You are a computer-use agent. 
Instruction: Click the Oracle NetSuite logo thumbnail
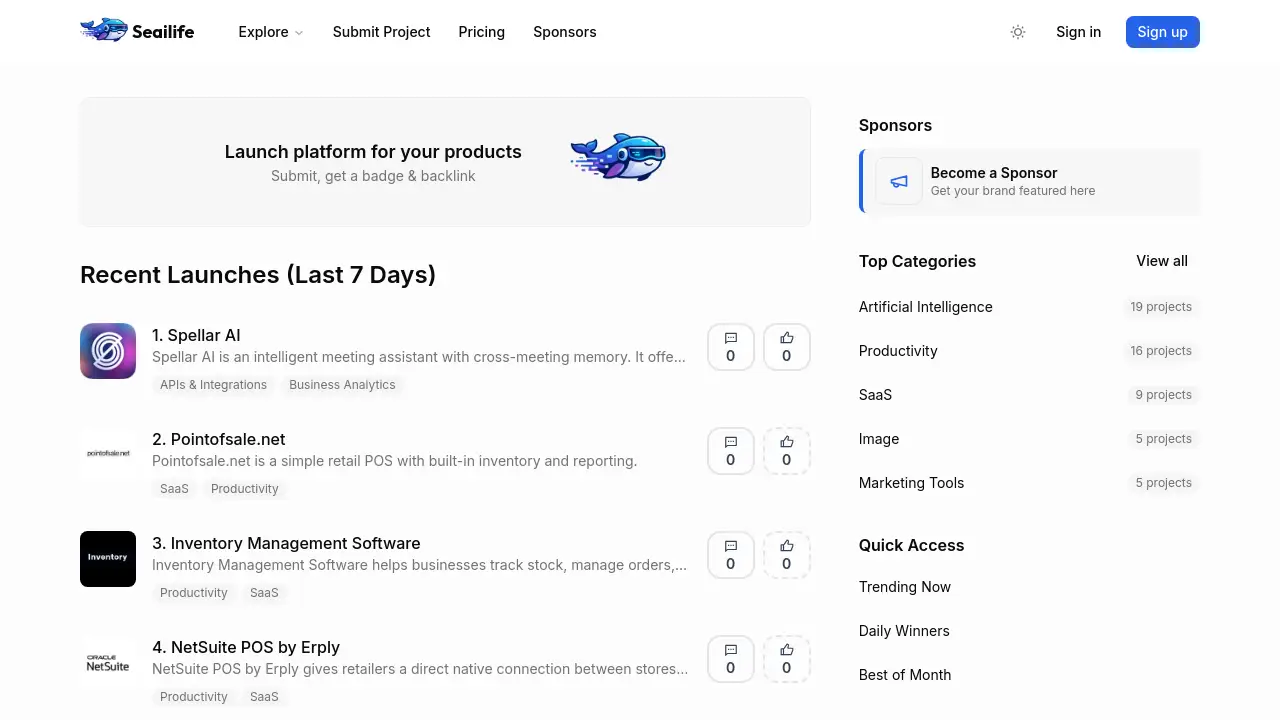[x=108, y=663]
